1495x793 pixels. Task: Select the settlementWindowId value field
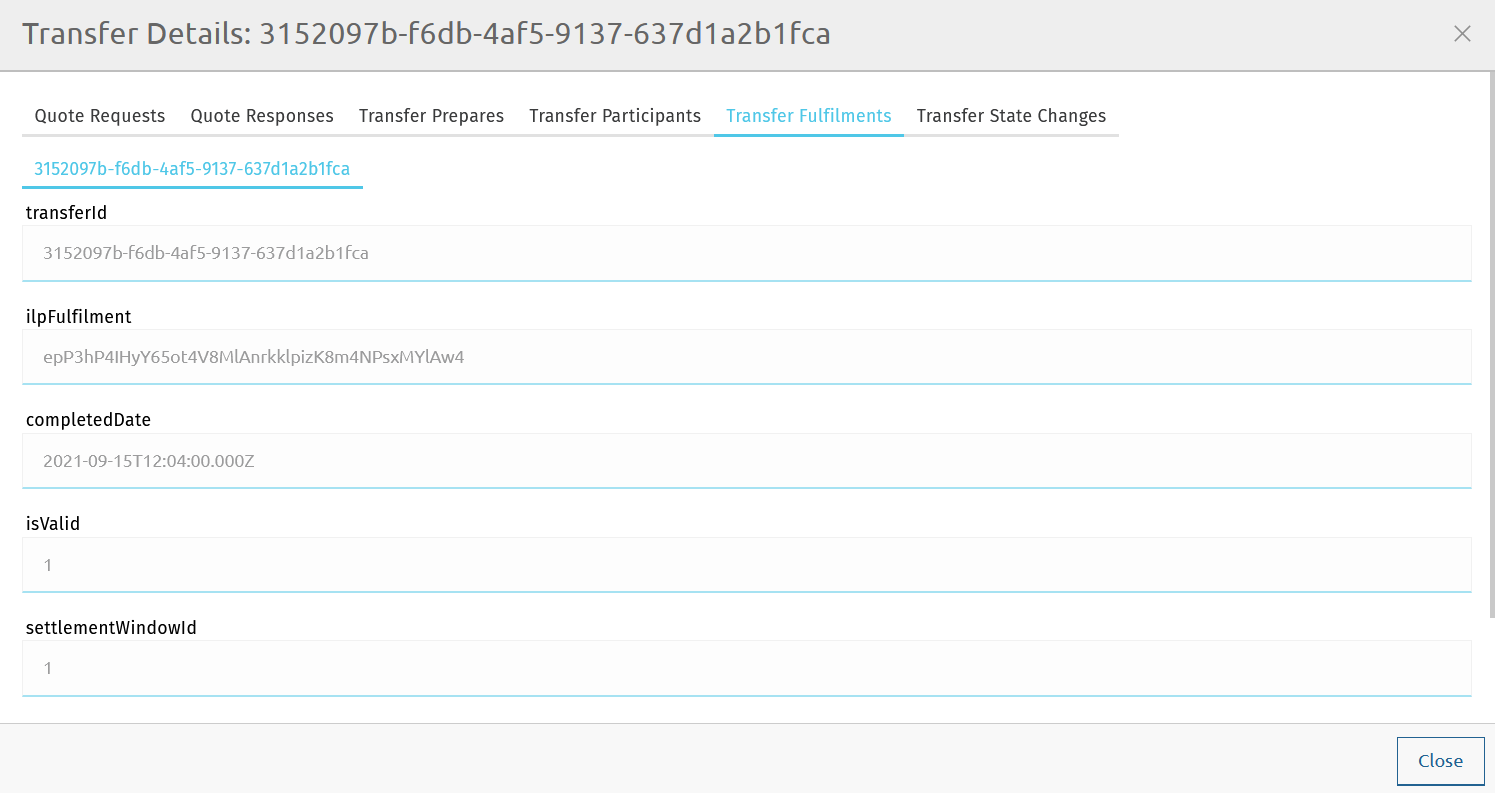pos(746,668)
